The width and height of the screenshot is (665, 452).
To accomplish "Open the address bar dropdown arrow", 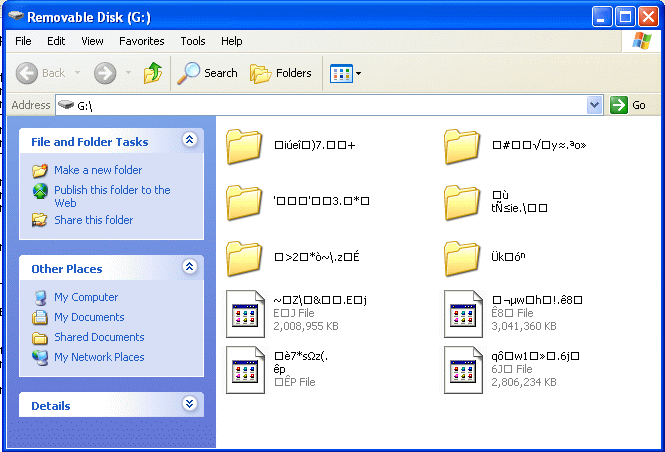I will 595,105.
